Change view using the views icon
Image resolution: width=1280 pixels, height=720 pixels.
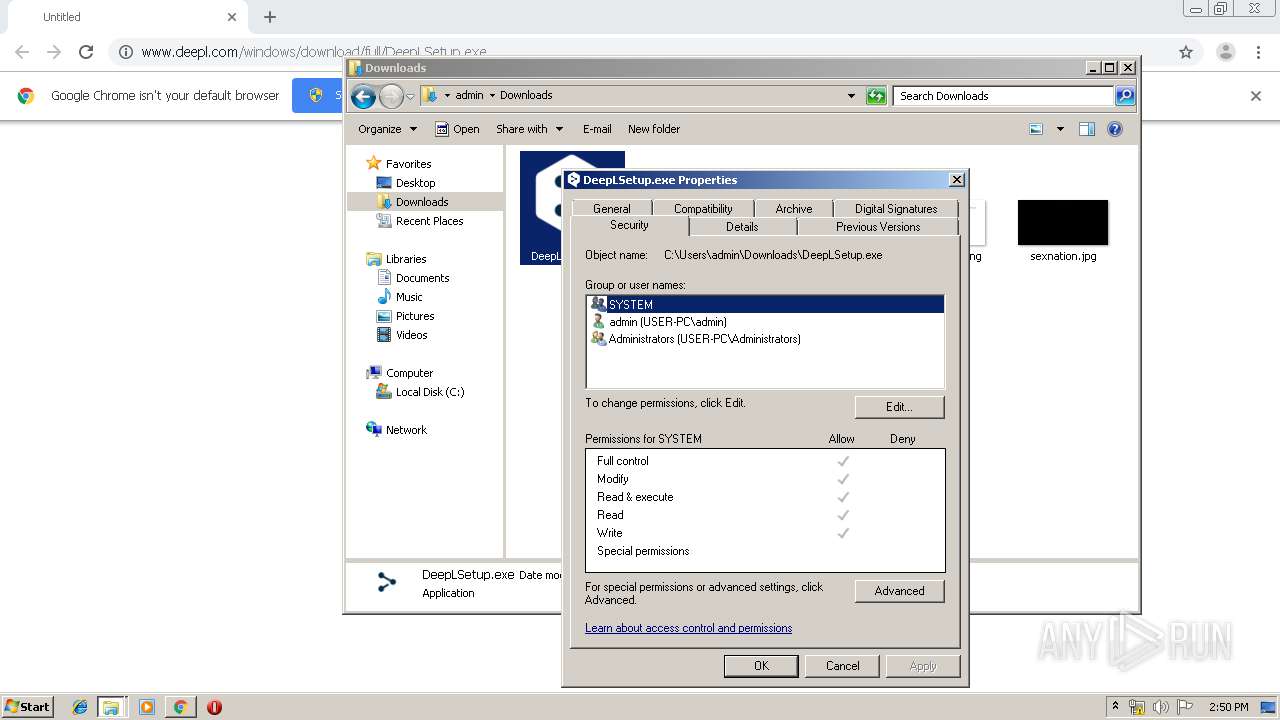click(x=1036, y=129)
